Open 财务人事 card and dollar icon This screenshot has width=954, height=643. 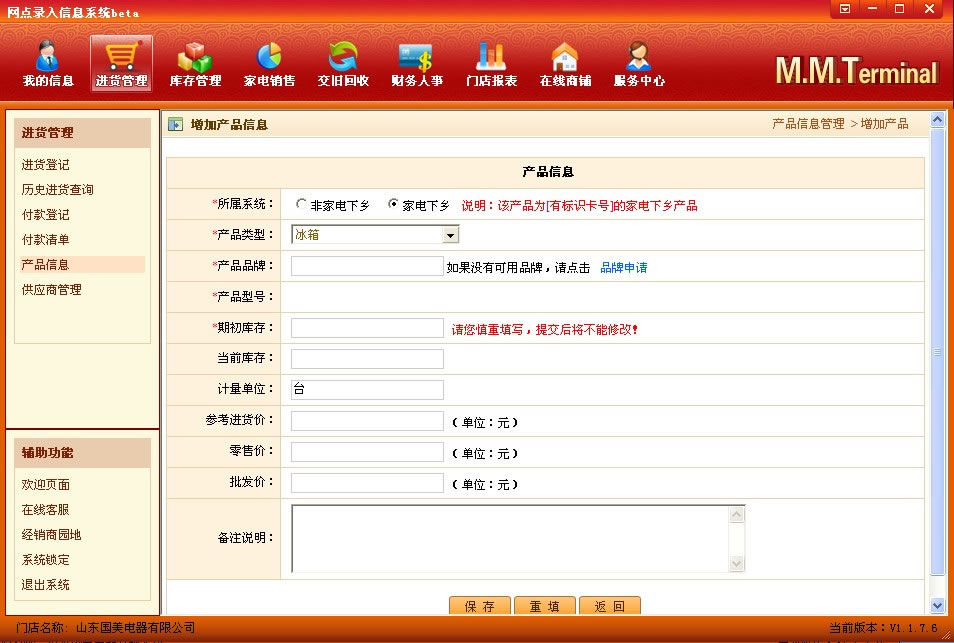pyautogui.click(x=417, y=63)
